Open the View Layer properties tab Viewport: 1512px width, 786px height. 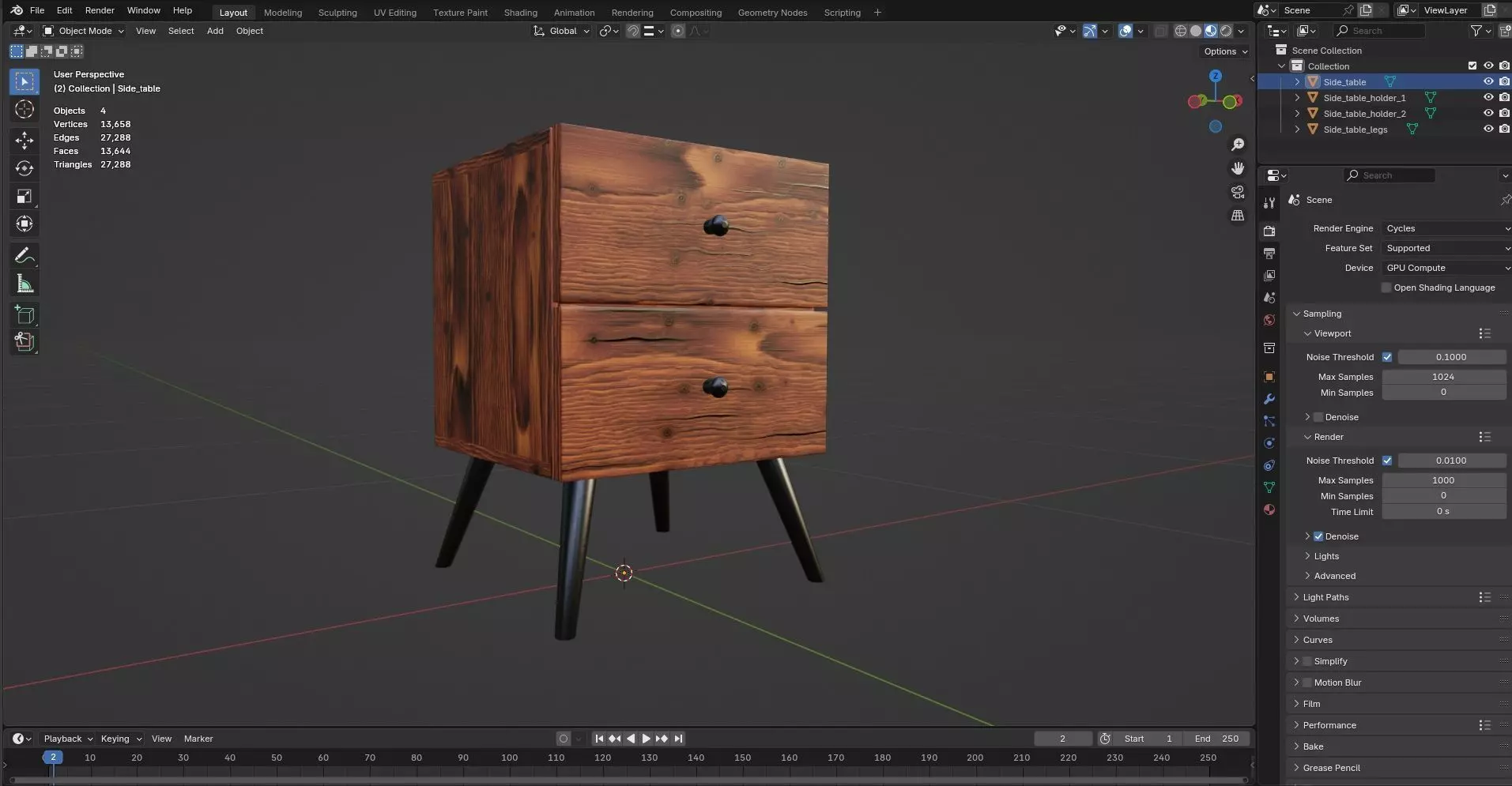tap(1269, 276)
